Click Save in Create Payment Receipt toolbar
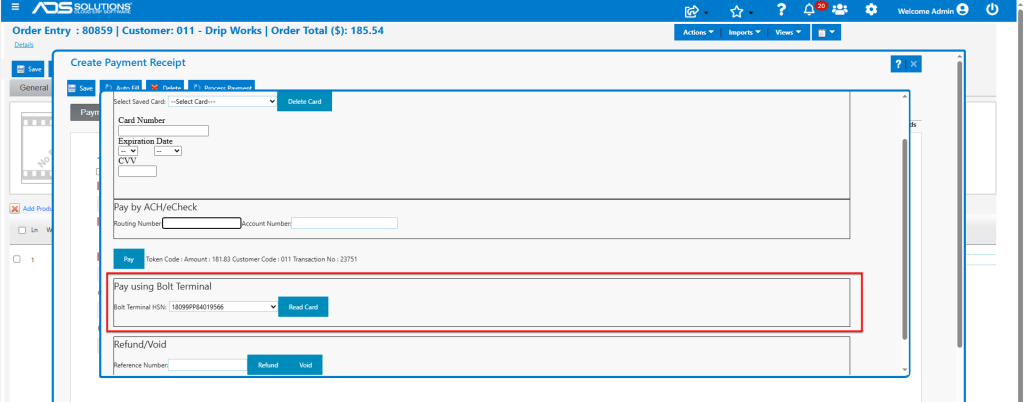The height and width of the screenshot is (402, 1024). [x=82, y=88]
